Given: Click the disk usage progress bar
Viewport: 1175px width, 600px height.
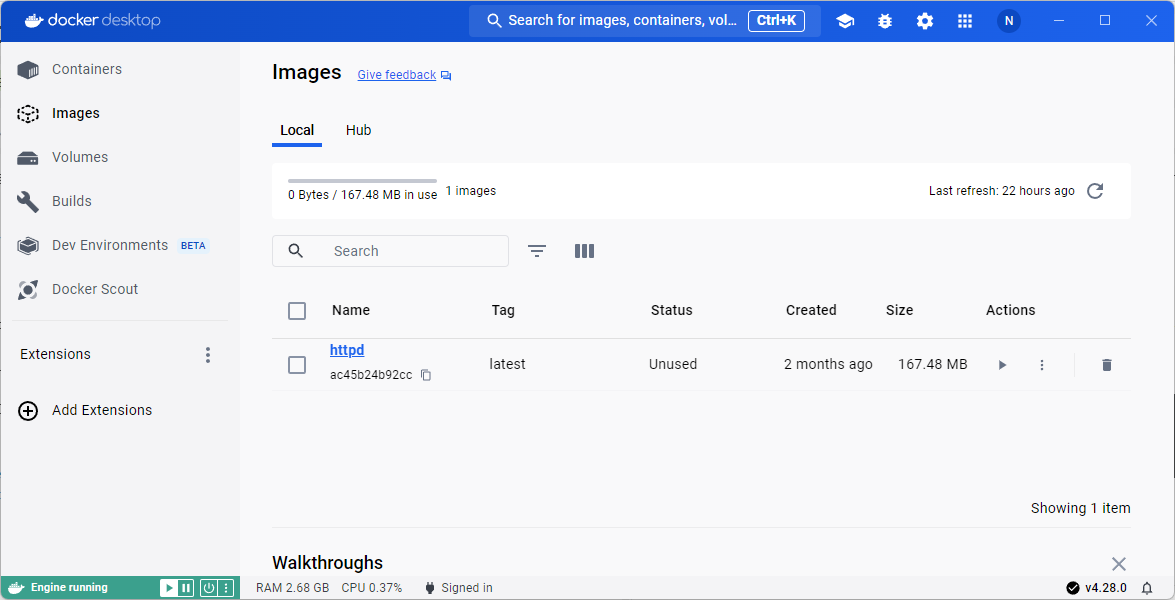Looking at the screenshot, I should point(363,181).
